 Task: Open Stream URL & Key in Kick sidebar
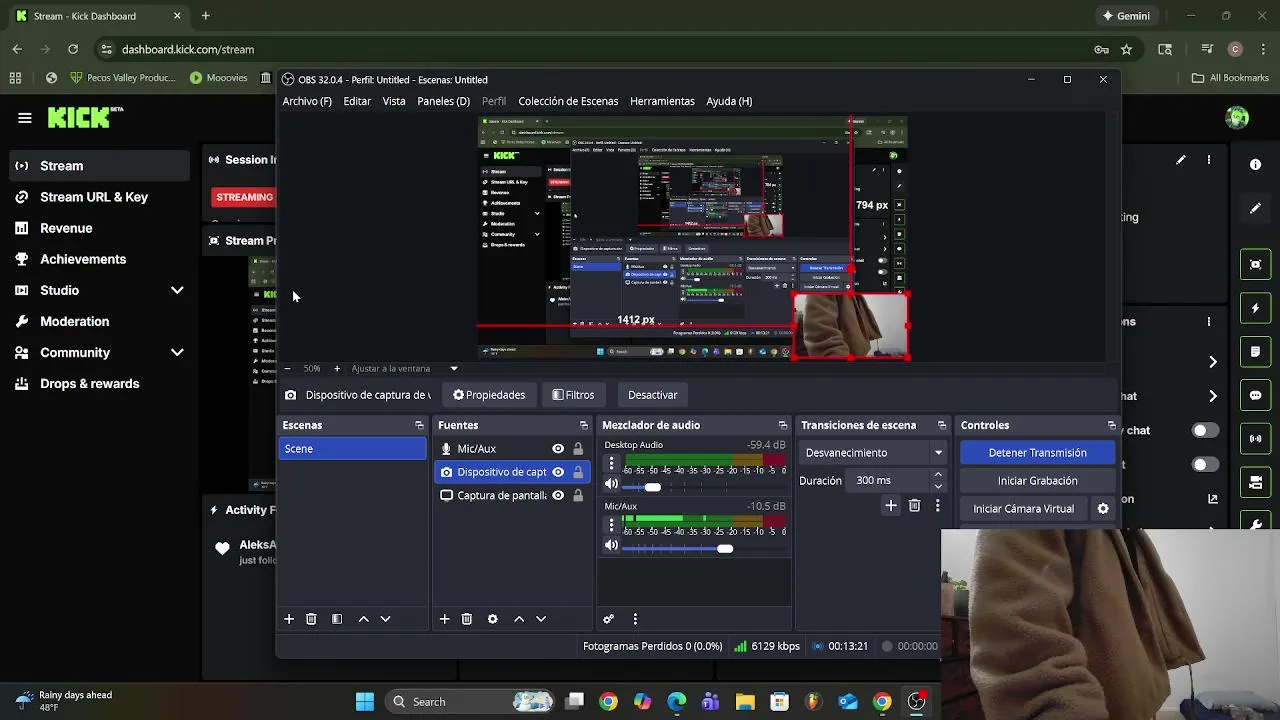(x=94, y=197)
